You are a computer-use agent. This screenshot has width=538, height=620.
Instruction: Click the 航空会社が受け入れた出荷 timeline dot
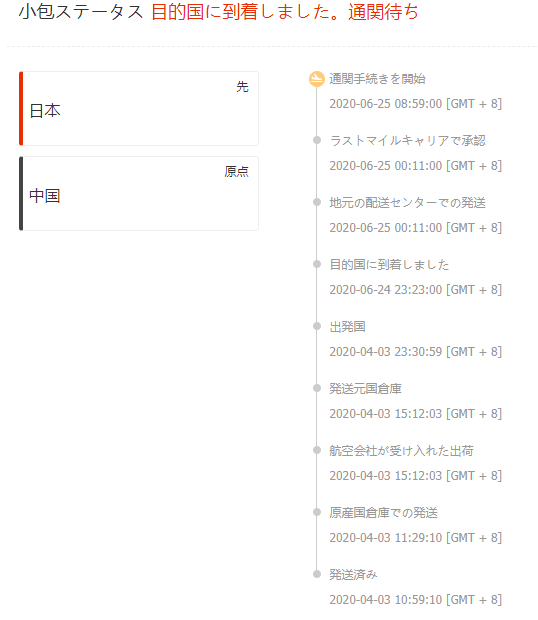coord(317,450)
